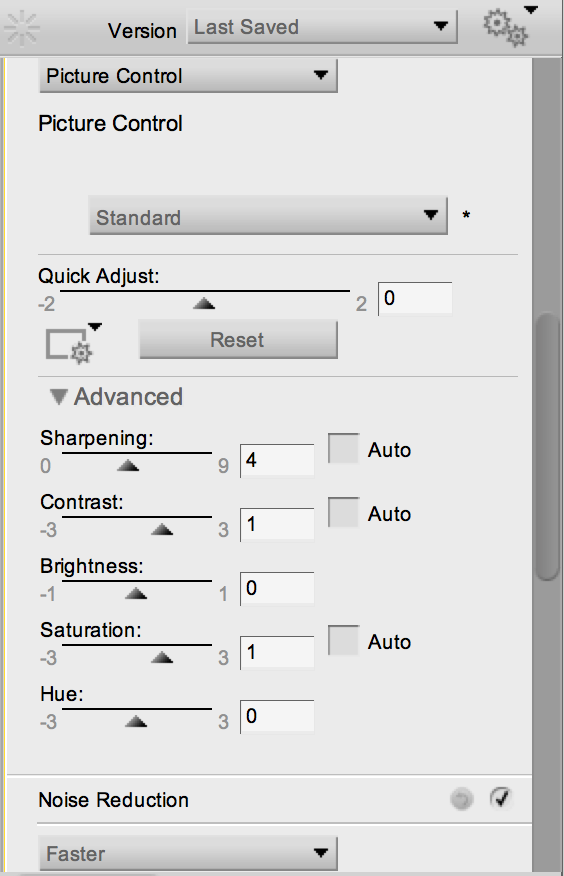Toggle the Noise Reduction apply checkmark

coord(500,798)
